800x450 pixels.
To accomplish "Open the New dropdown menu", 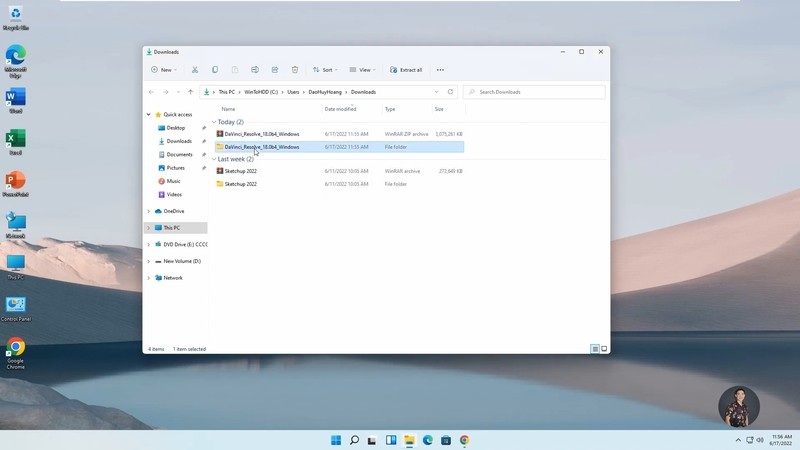I will 164,70.
